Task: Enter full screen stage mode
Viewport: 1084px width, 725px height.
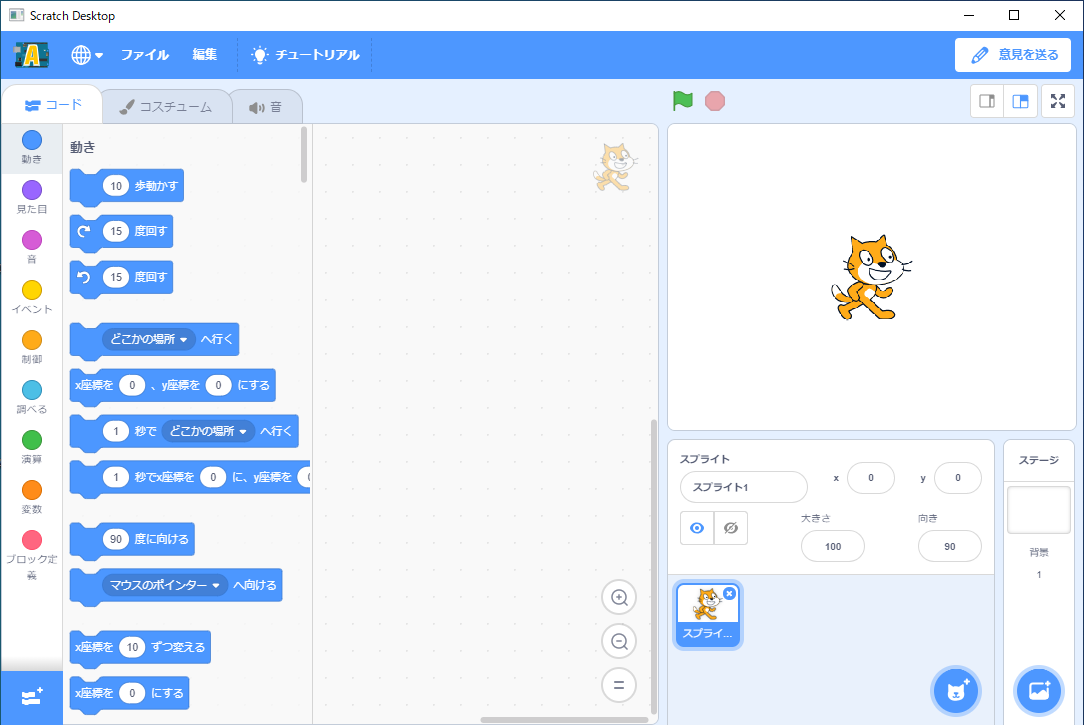Action: tap(1058, 101)
